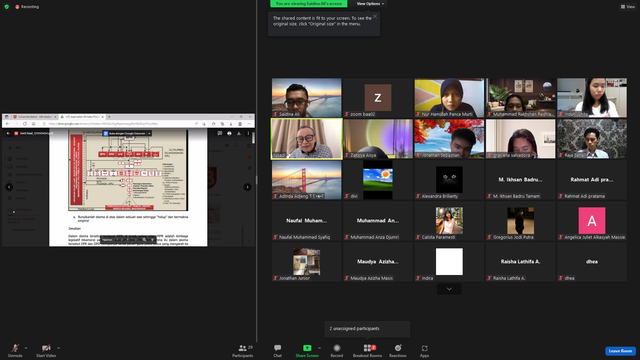Click zoom-in plus in PDF page controls
This screenshot has width=640, height=360.
pos(153,240)
